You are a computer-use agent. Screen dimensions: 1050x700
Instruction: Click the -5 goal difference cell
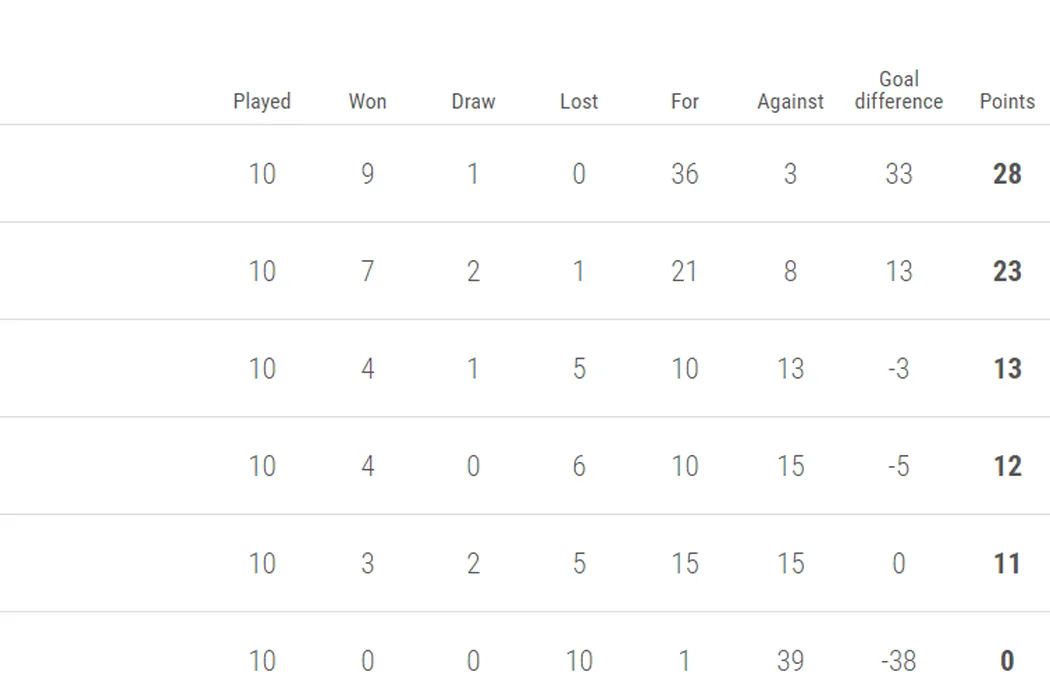click(x=898, y=466)
